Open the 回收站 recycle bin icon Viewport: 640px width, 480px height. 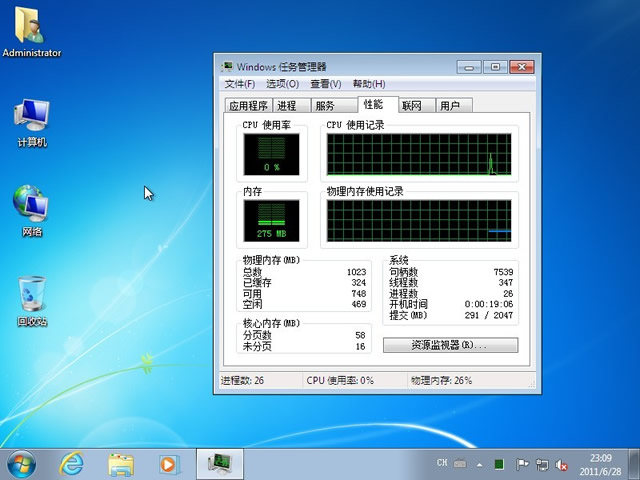pyautogui.click(x=32, y=301)
